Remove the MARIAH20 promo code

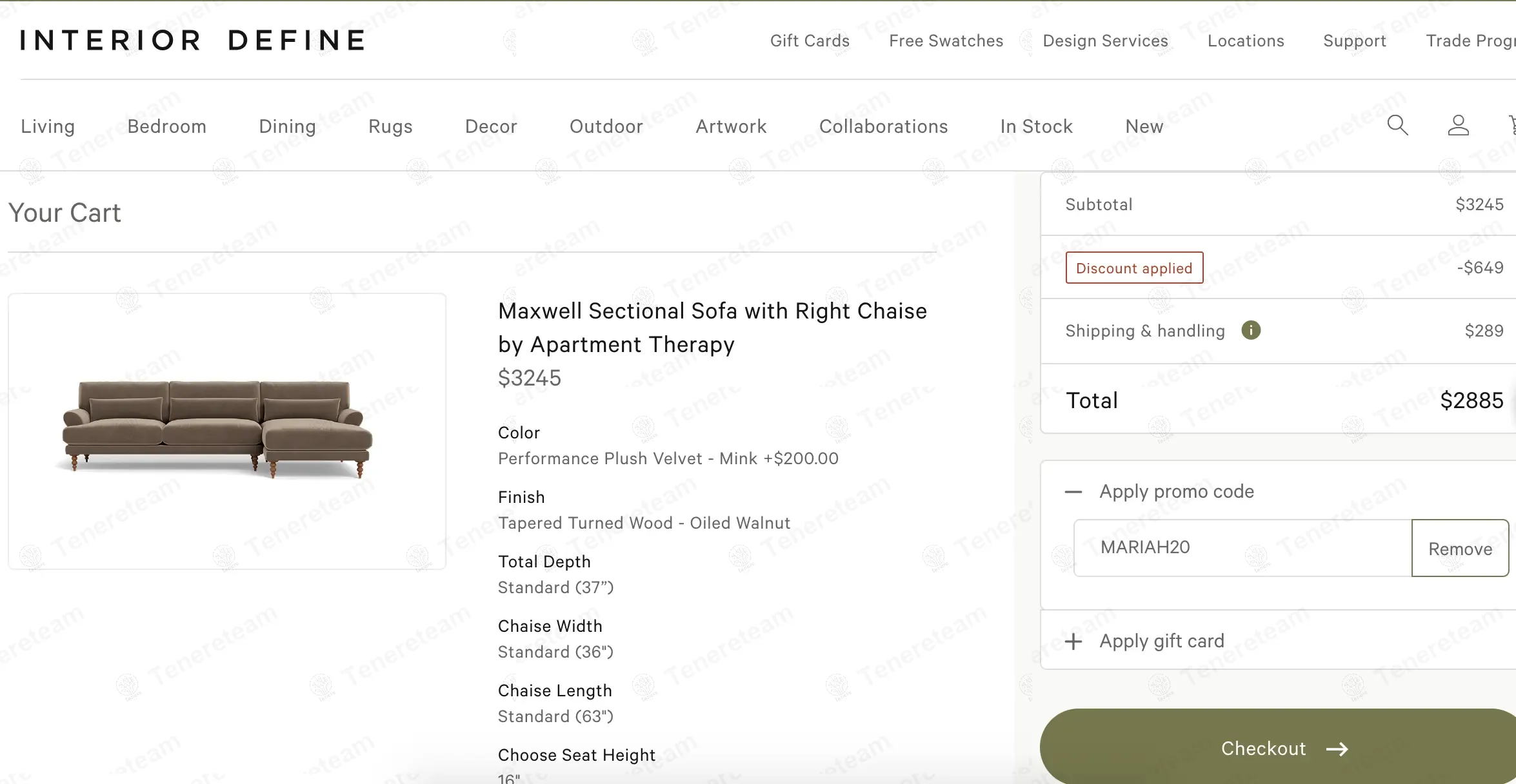click(1460, 549)
